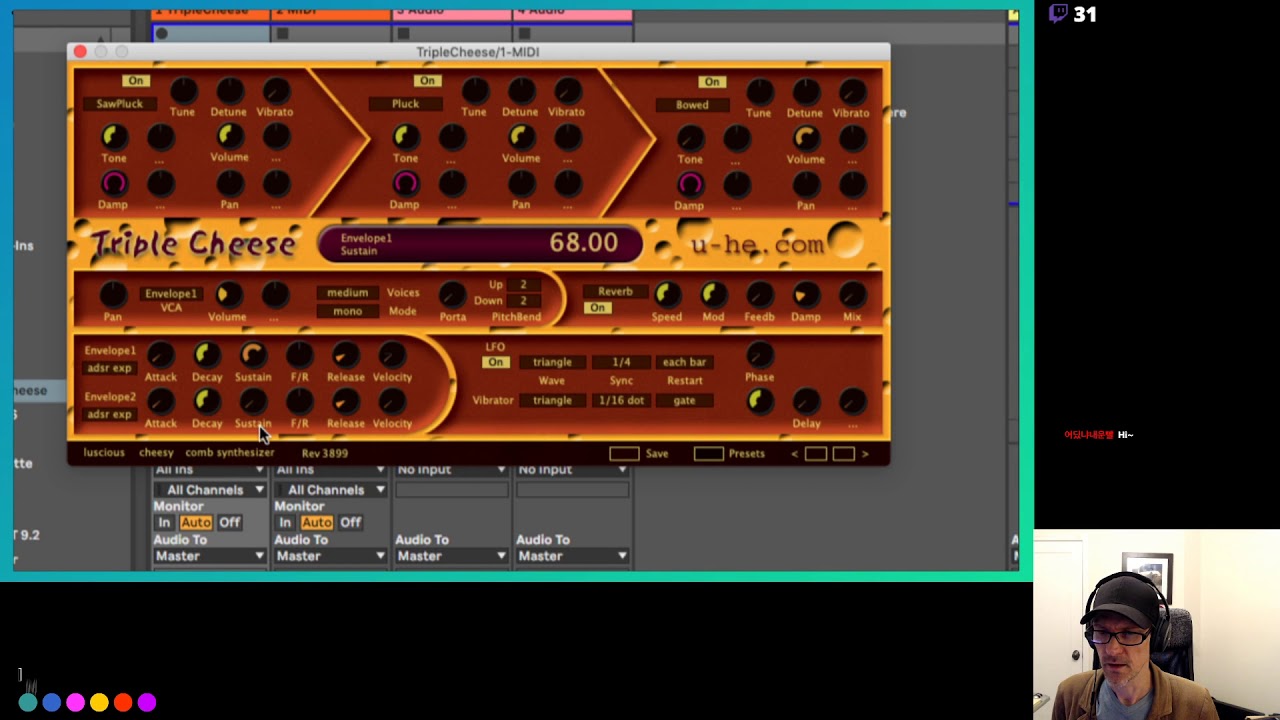Adjust the reverb Mix knob

click(x=852, y=294)
